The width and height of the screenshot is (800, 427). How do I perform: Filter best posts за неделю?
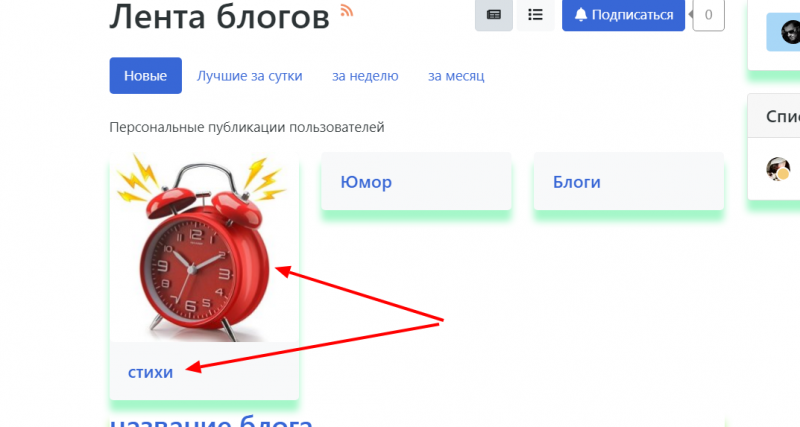tap(365, 76)
